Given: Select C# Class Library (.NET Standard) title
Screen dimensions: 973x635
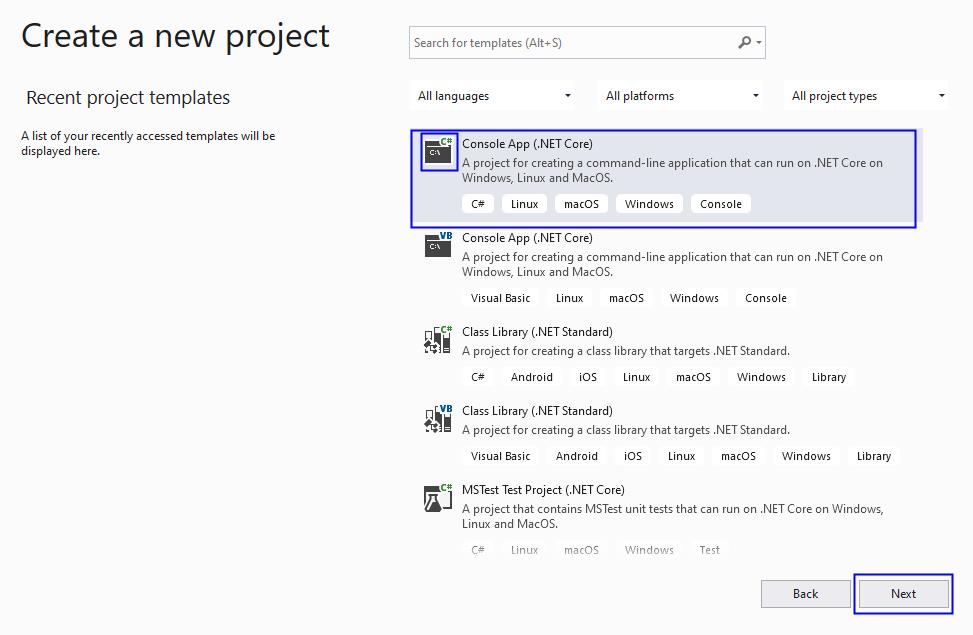Looking at the screenshot, I should coord(537,332).
